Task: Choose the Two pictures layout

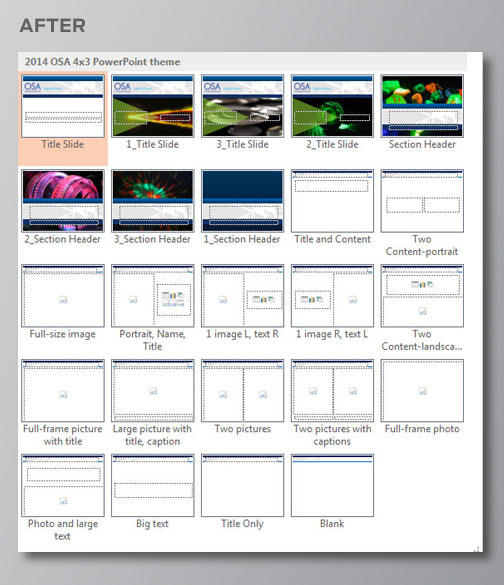Action: pos(242,391)
